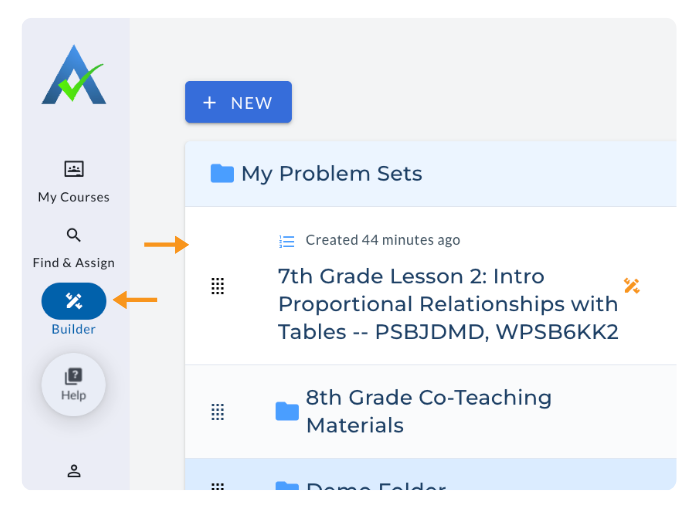Select the Builder wand icon button
This screenshot has width=698, height=508.
(74, 301)
